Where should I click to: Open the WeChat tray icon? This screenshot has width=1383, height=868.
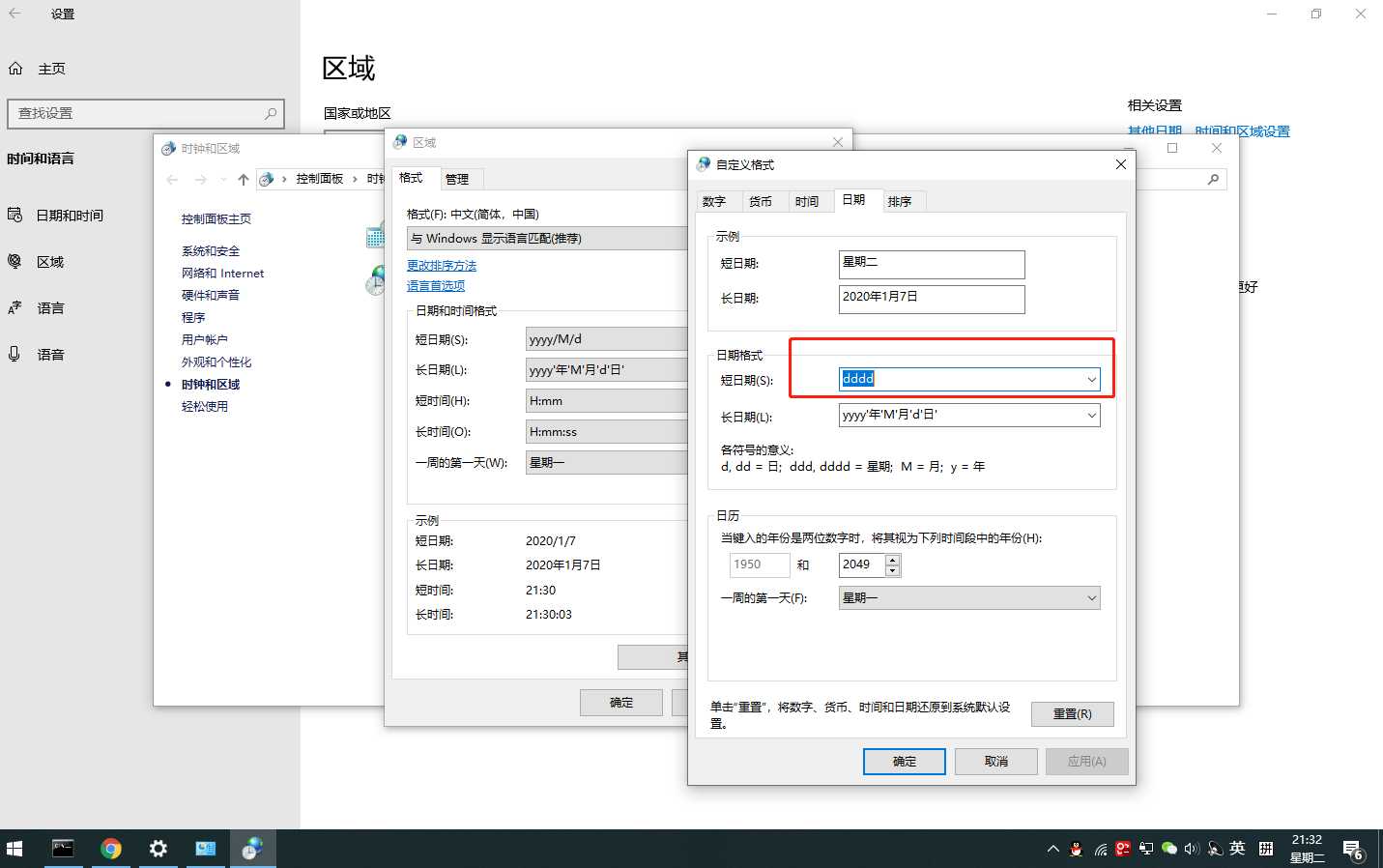1169,849
